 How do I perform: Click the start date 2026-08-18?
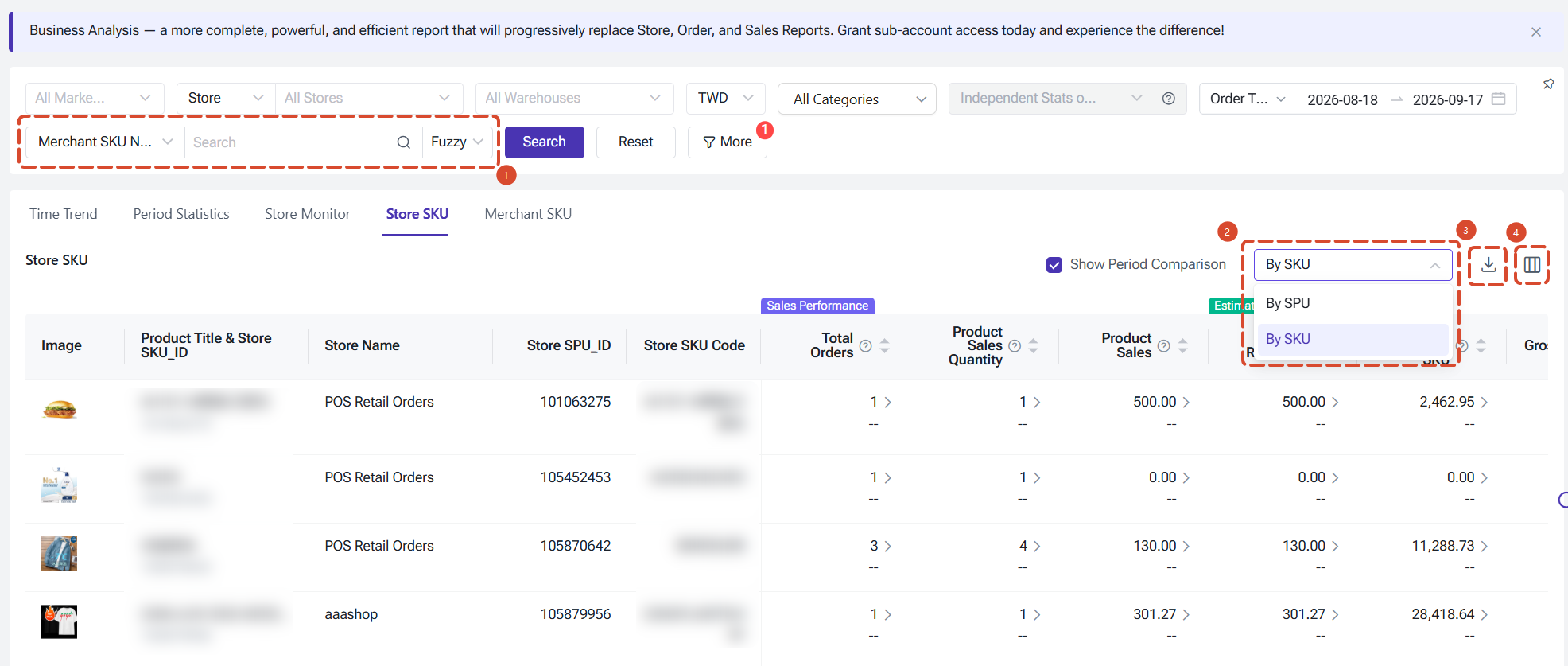click(x=1343, y=99)
